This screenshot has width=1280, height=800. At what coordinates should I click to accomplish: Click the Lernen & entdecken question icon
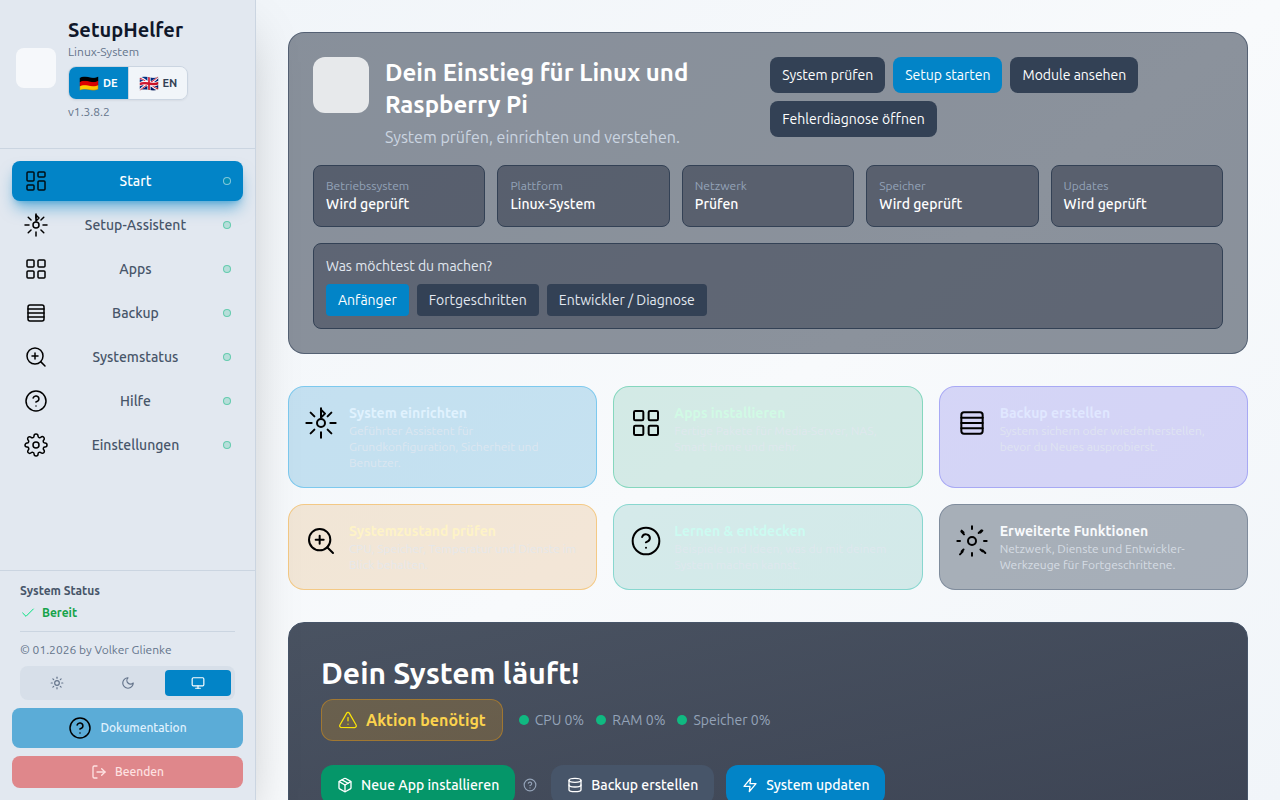(646, 541)
